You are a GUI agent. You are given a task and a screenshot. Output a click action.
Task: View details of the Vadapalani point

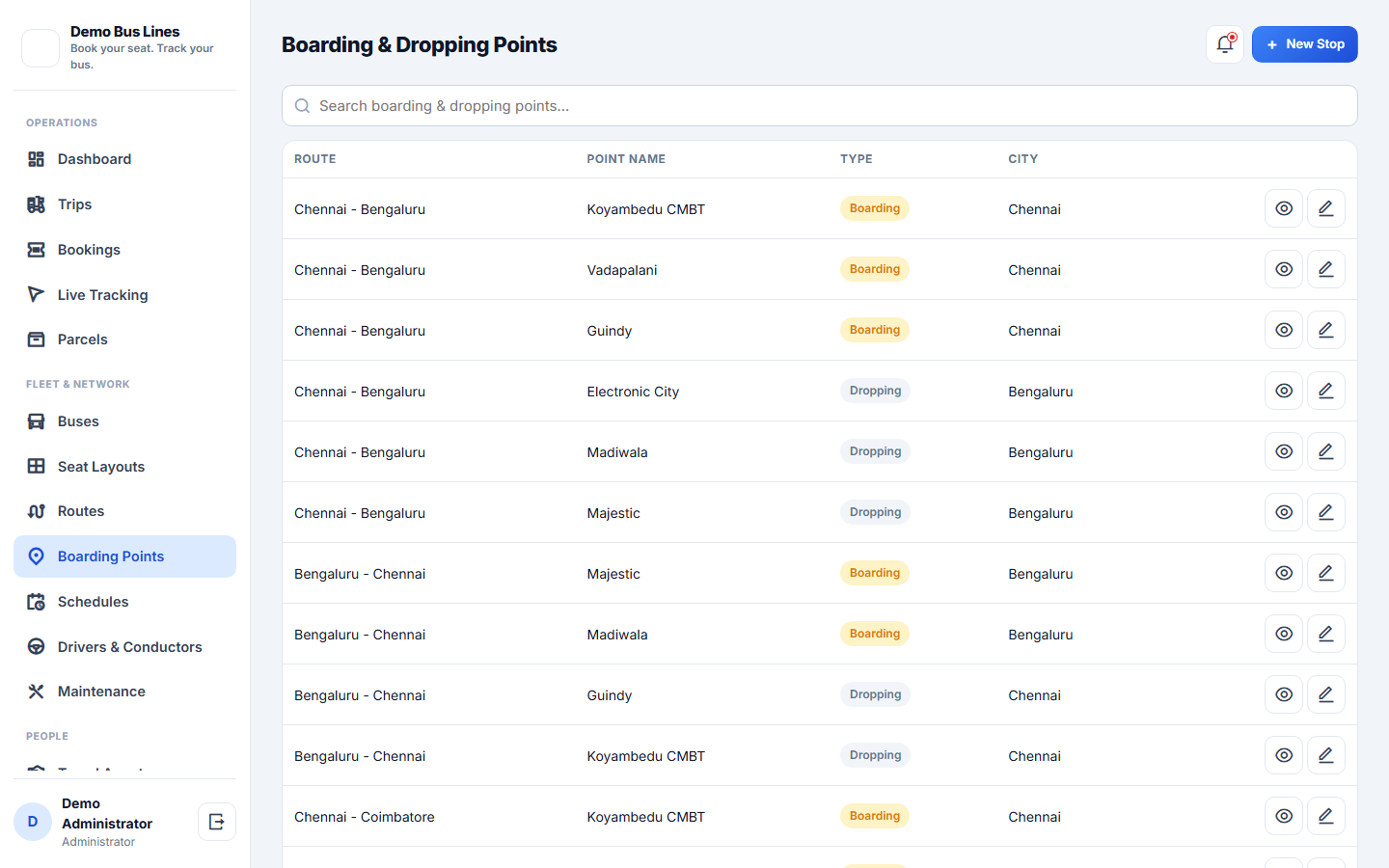pos(1284,269)
